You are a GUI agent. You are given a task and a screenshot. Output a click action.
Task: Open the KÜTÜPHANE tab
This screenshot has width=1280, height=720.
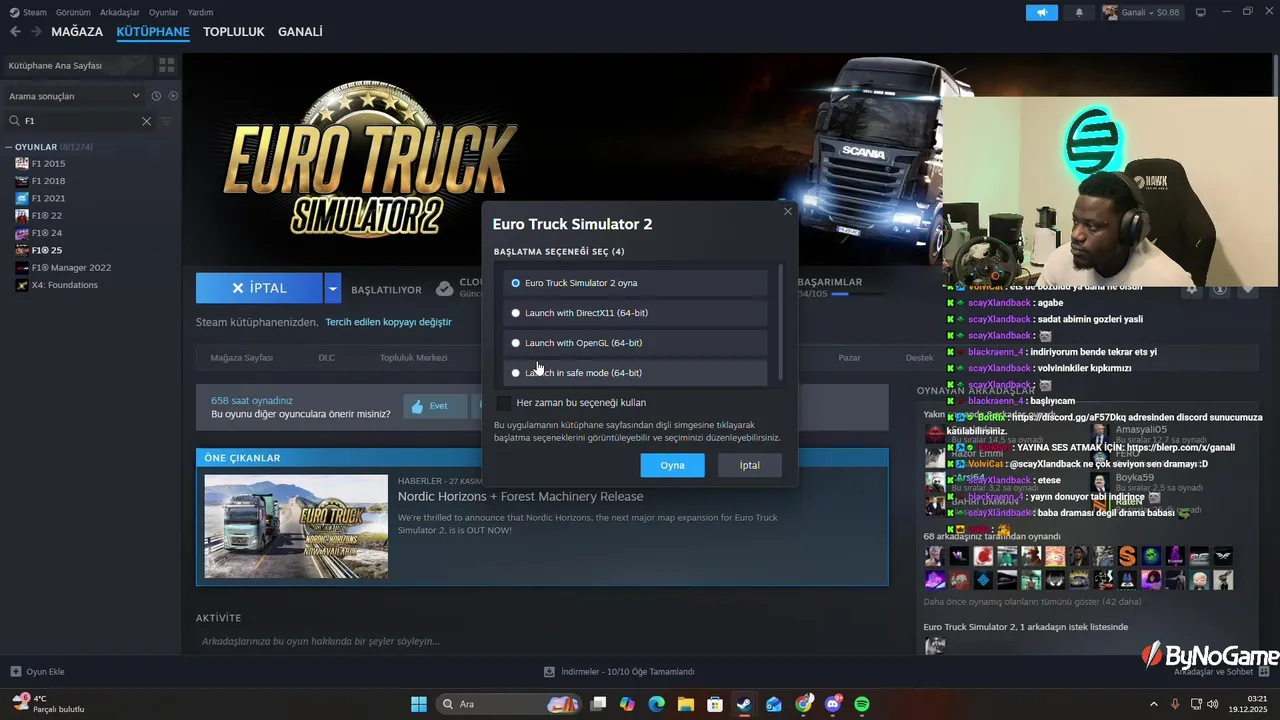pyautogui.click(x=153, y=32)
